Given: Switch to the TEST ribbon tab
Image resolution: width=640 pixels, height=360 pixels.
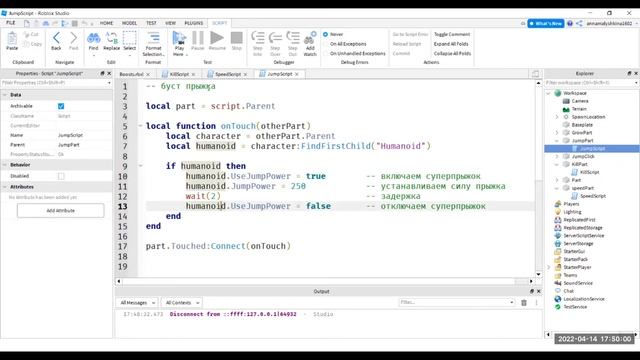Looking at the screenshot, I should 151,23.
